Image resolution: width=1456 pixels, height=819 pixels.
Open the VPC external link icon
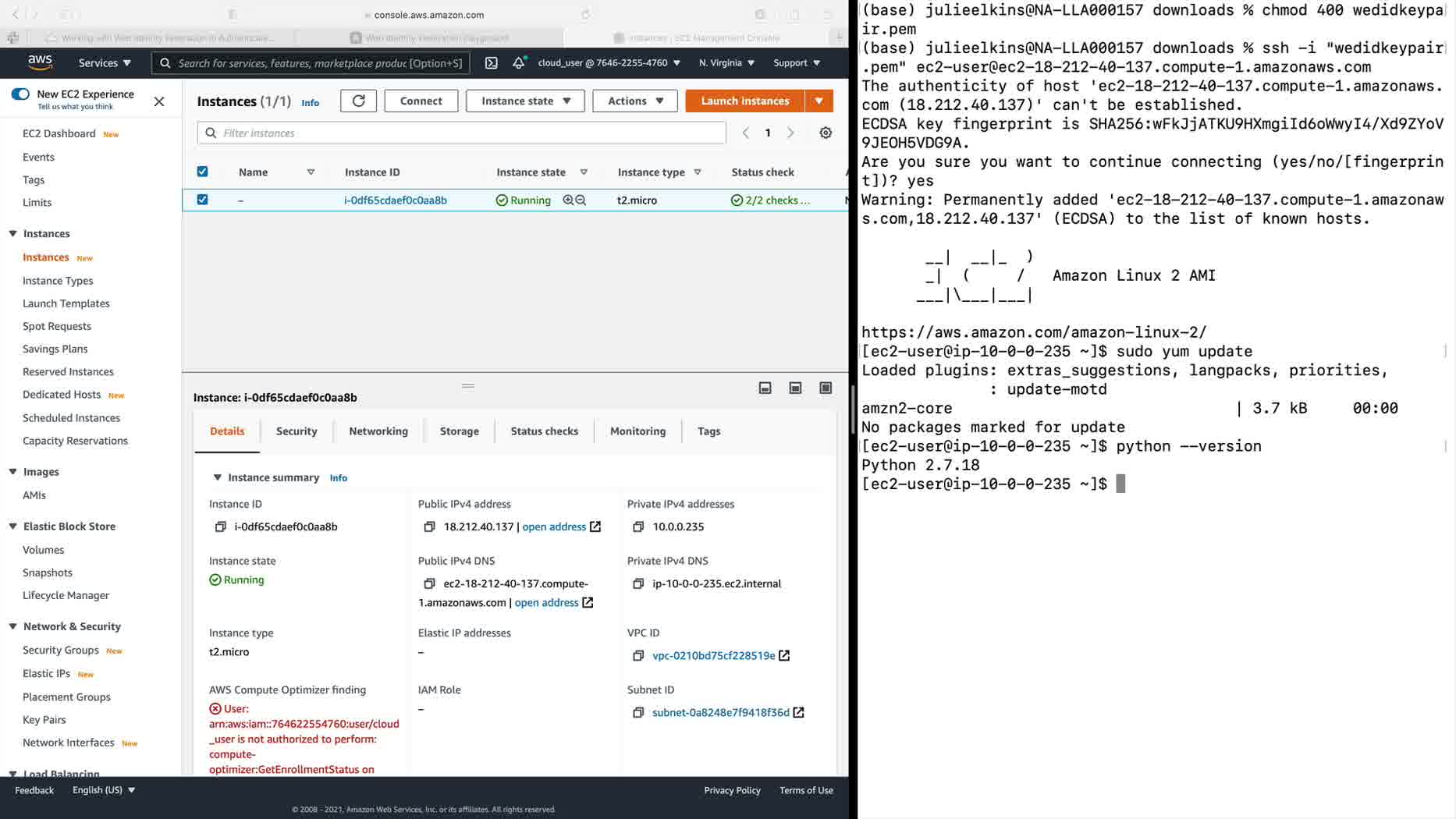784,656
